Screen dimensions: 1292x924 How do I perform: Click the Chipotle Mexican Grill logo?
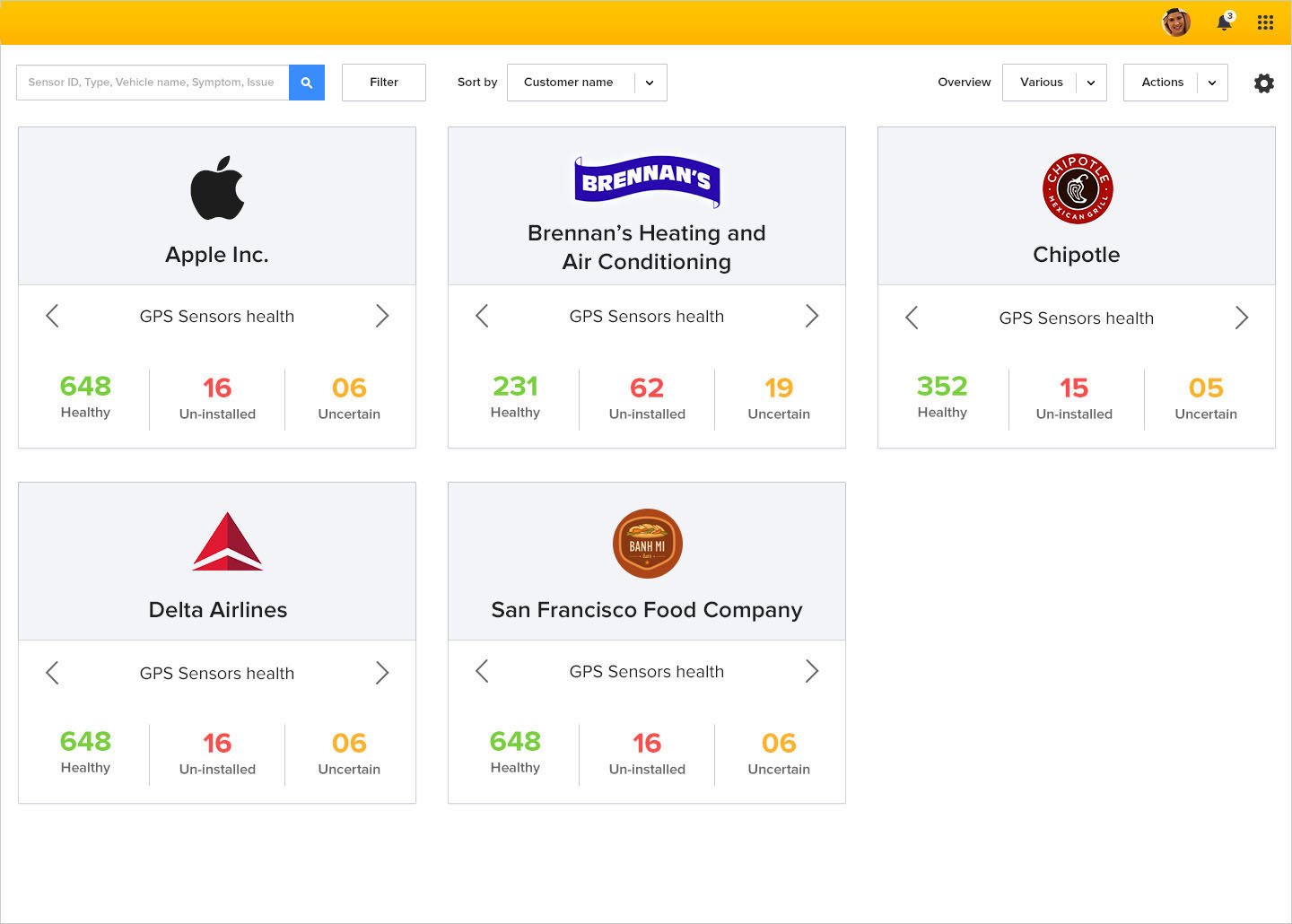(1076, 188)
